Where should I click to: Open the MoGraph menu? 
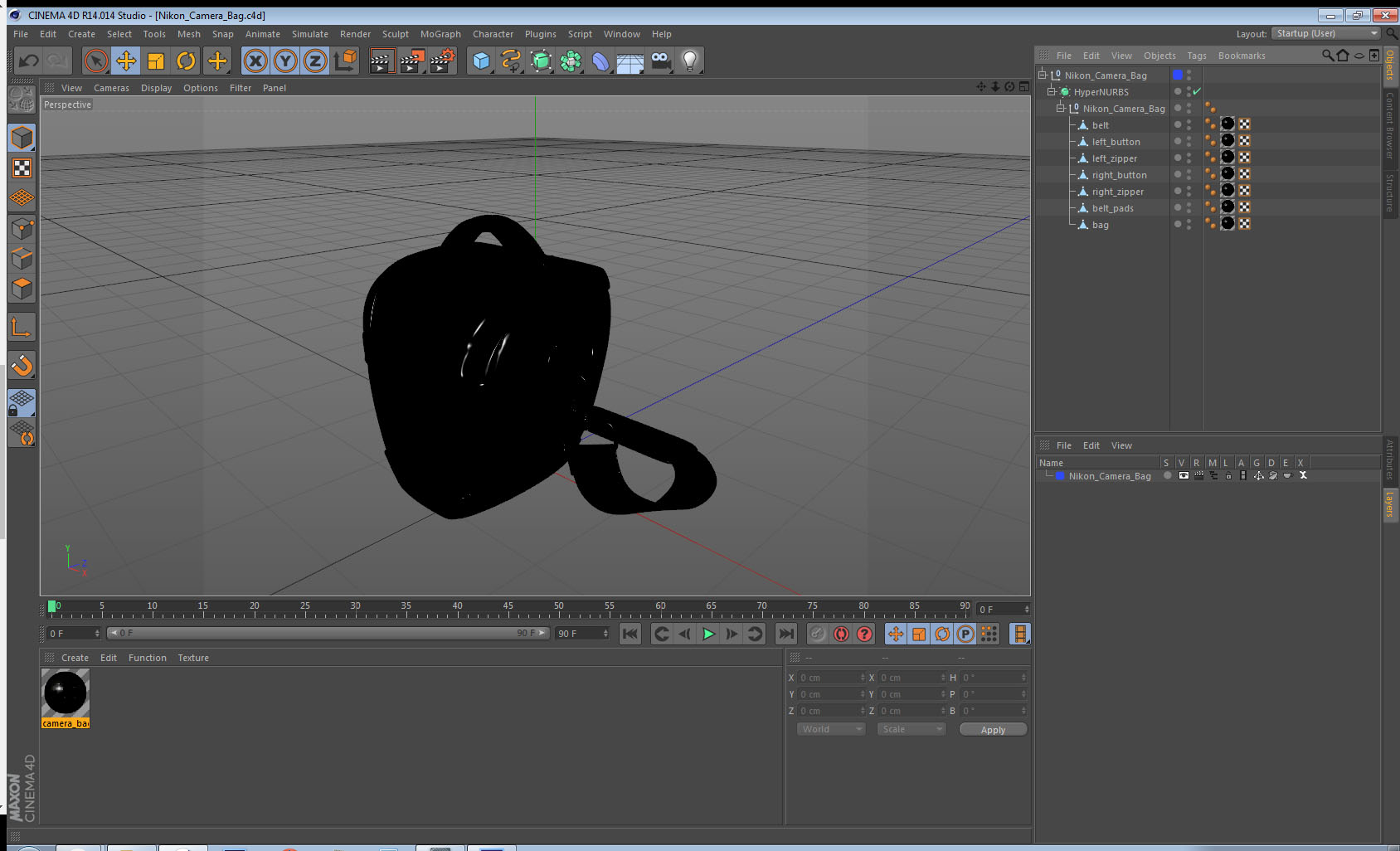click(x=440, y=34)
